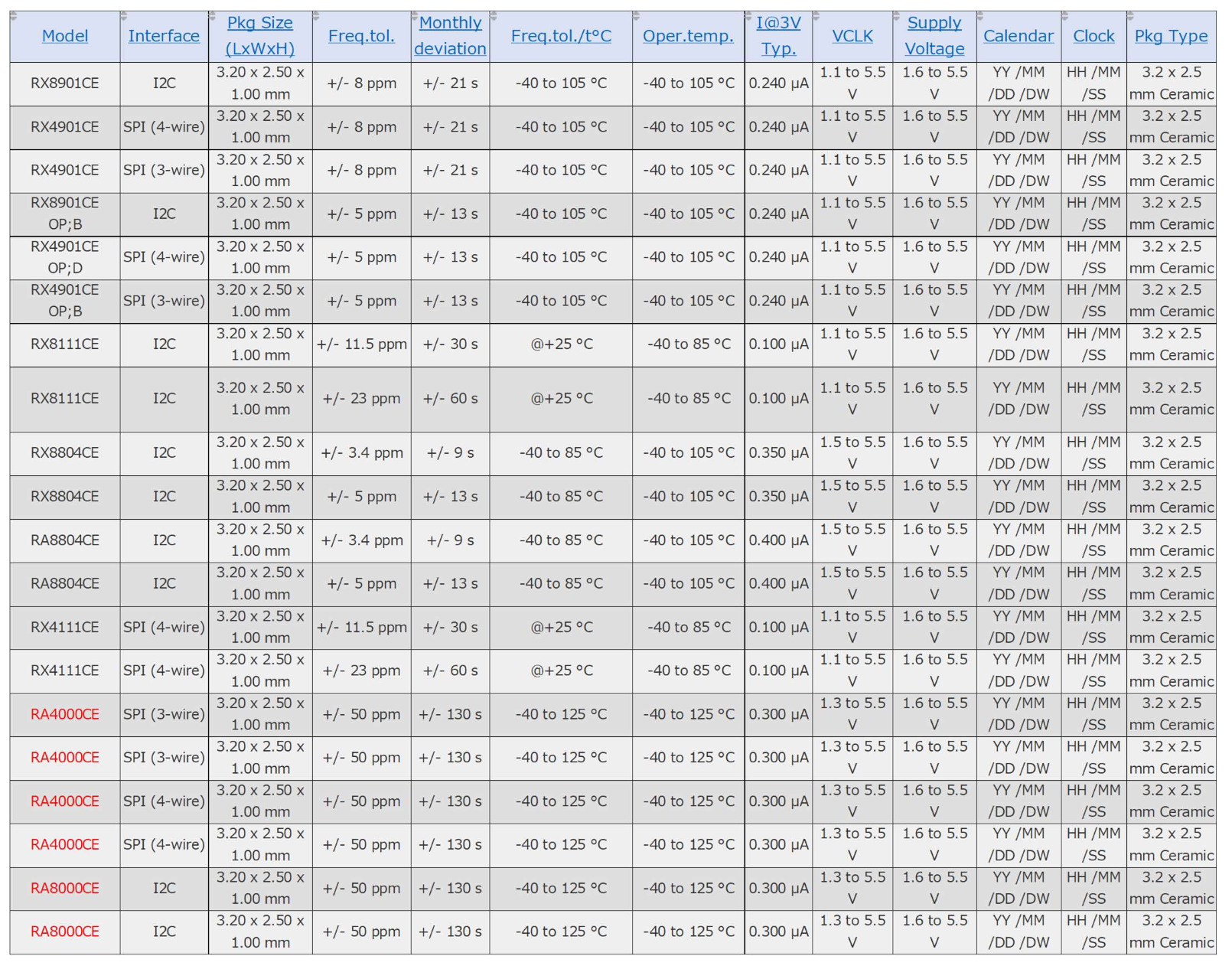Click the sort icon in Calendar header
The height and width of the screenshot is (969, 1232).
[x=980, y=15]
